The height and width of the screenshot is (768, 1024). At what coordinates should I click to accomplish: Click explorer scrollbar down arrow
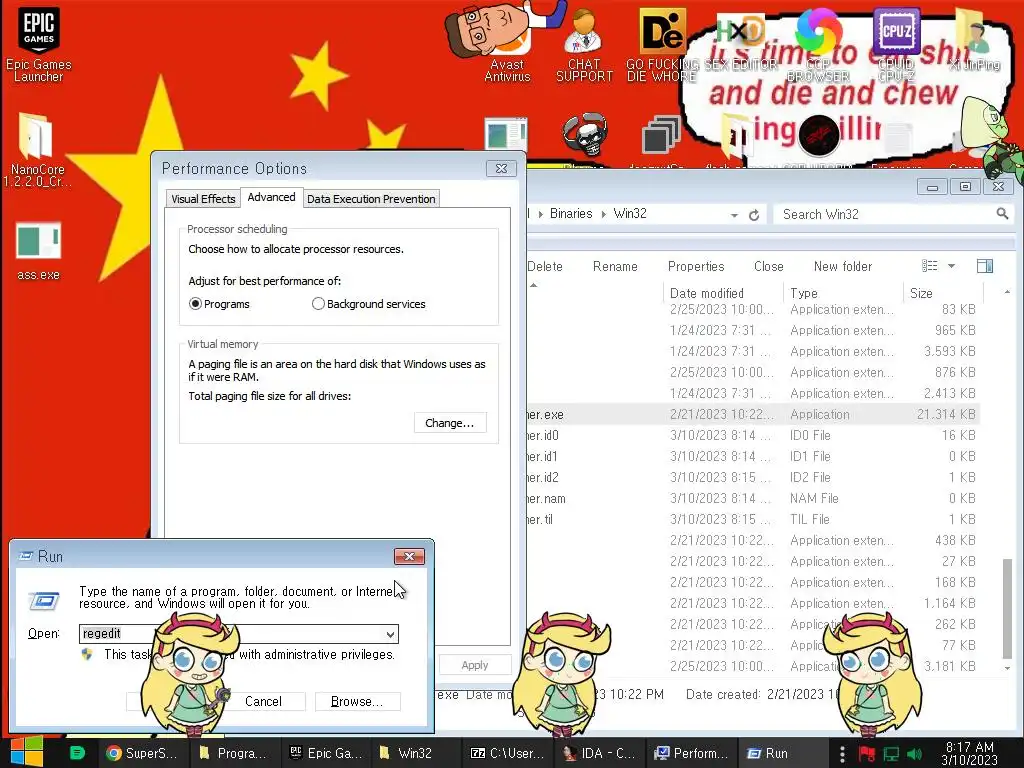pyautogui.click(x=1008, y=668)
